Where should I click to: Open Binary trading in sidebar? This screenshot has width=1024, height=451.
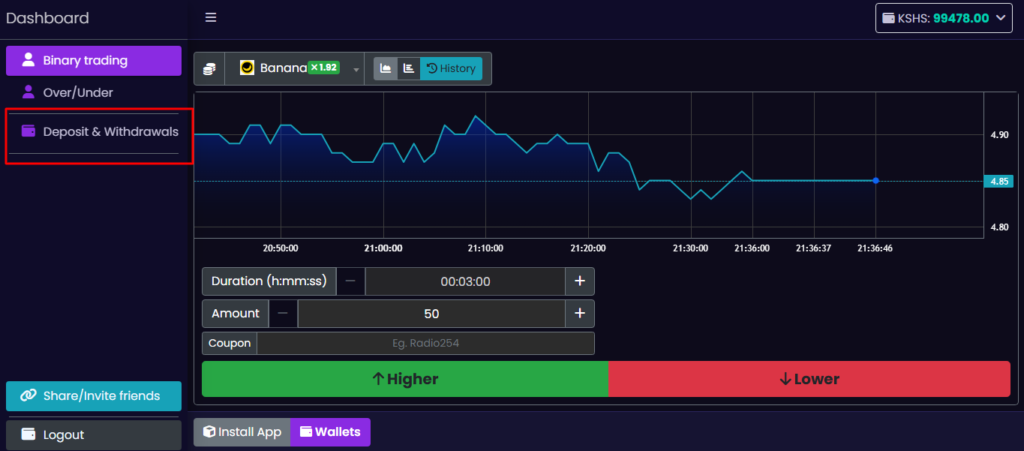pos(94,60)
